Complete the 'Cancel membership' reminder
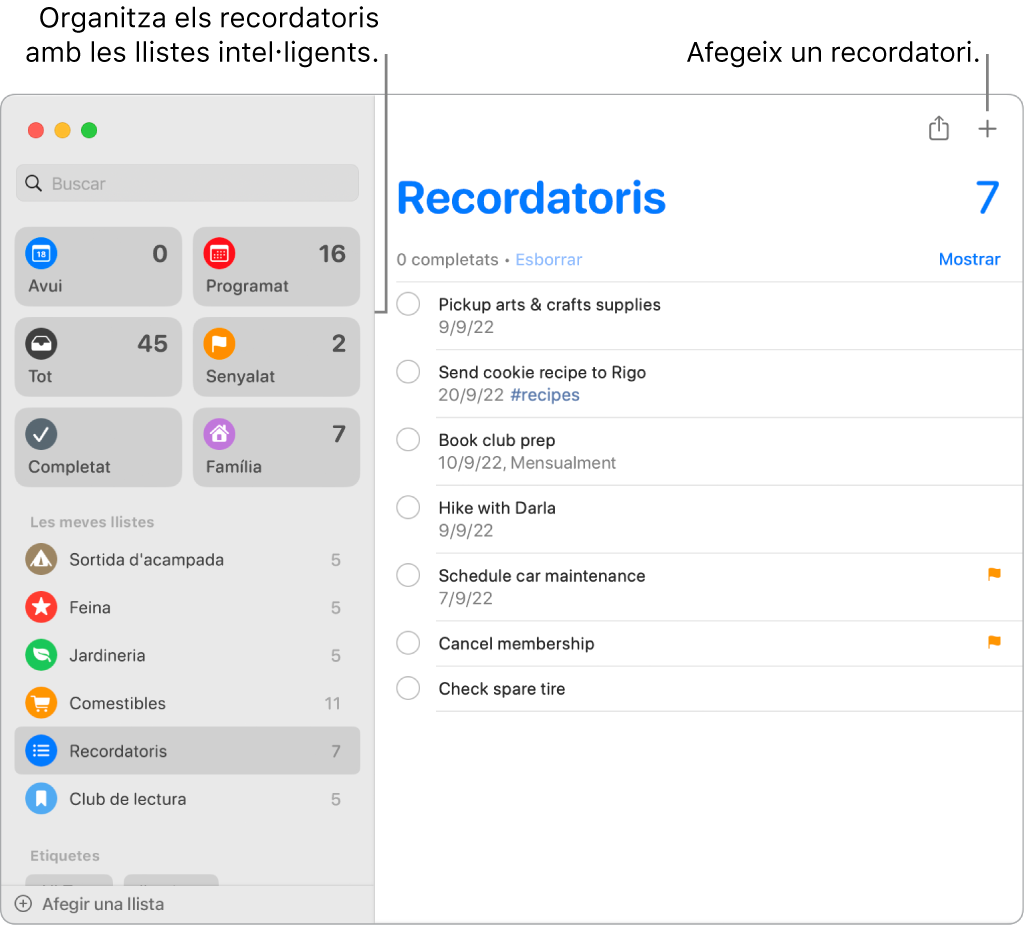1027x928 pixels. pyautogui.click(x=408, y=643)
